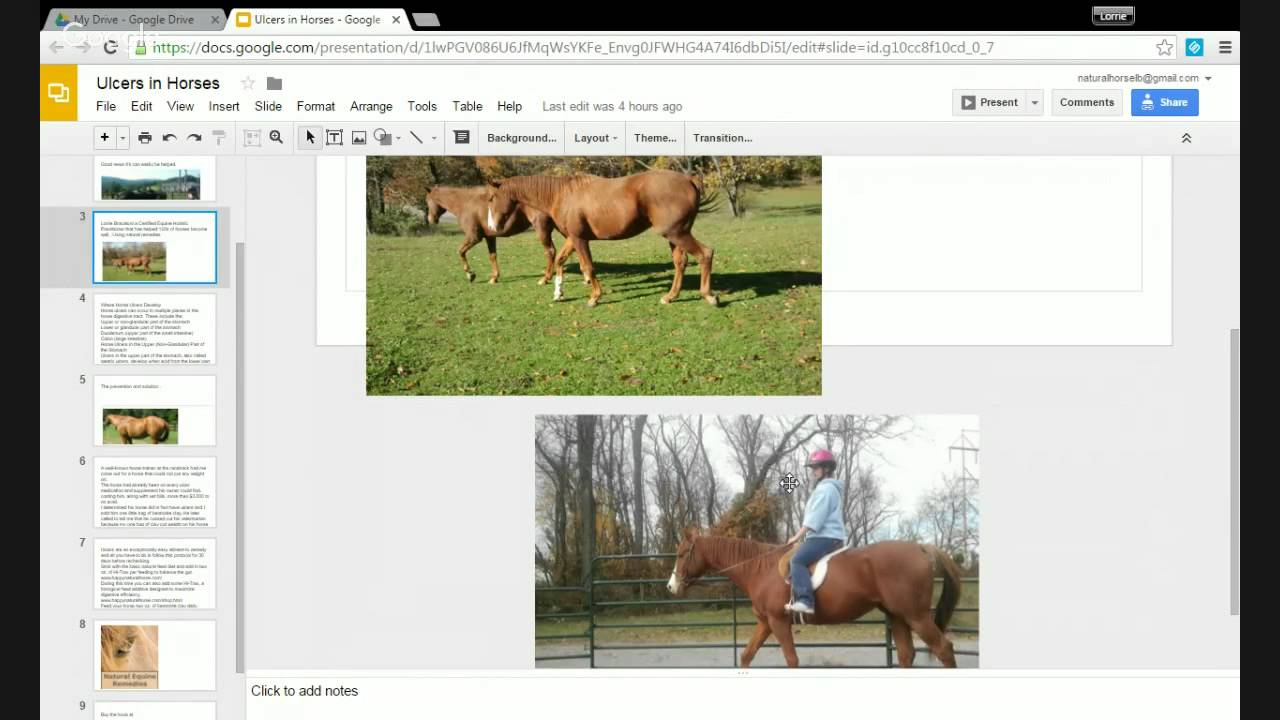Open the File menu
The image size is (1280, 720).
point(106,106)
